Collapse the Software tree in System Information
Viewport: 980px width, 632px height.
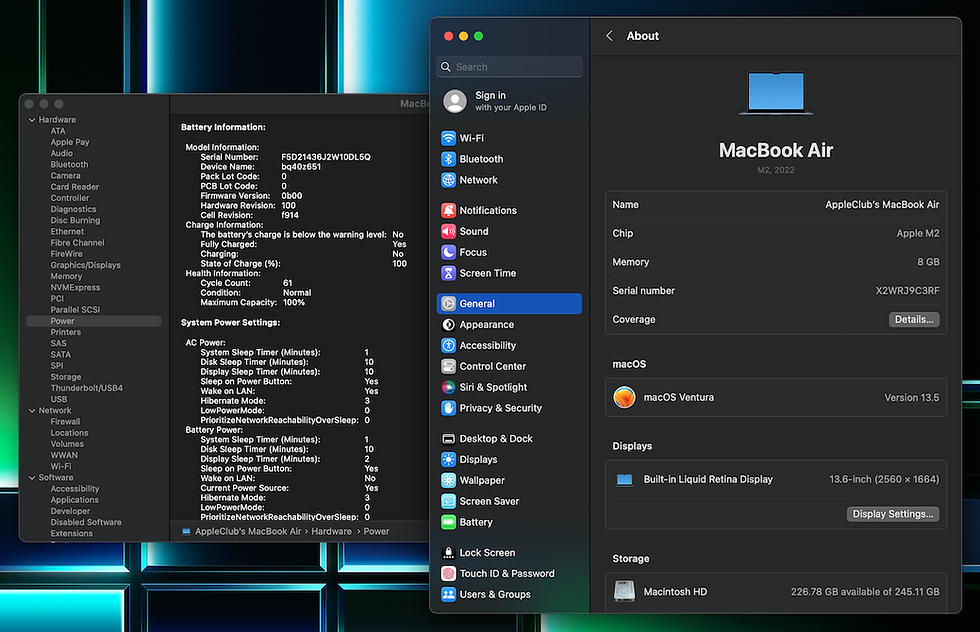(32, 478)
